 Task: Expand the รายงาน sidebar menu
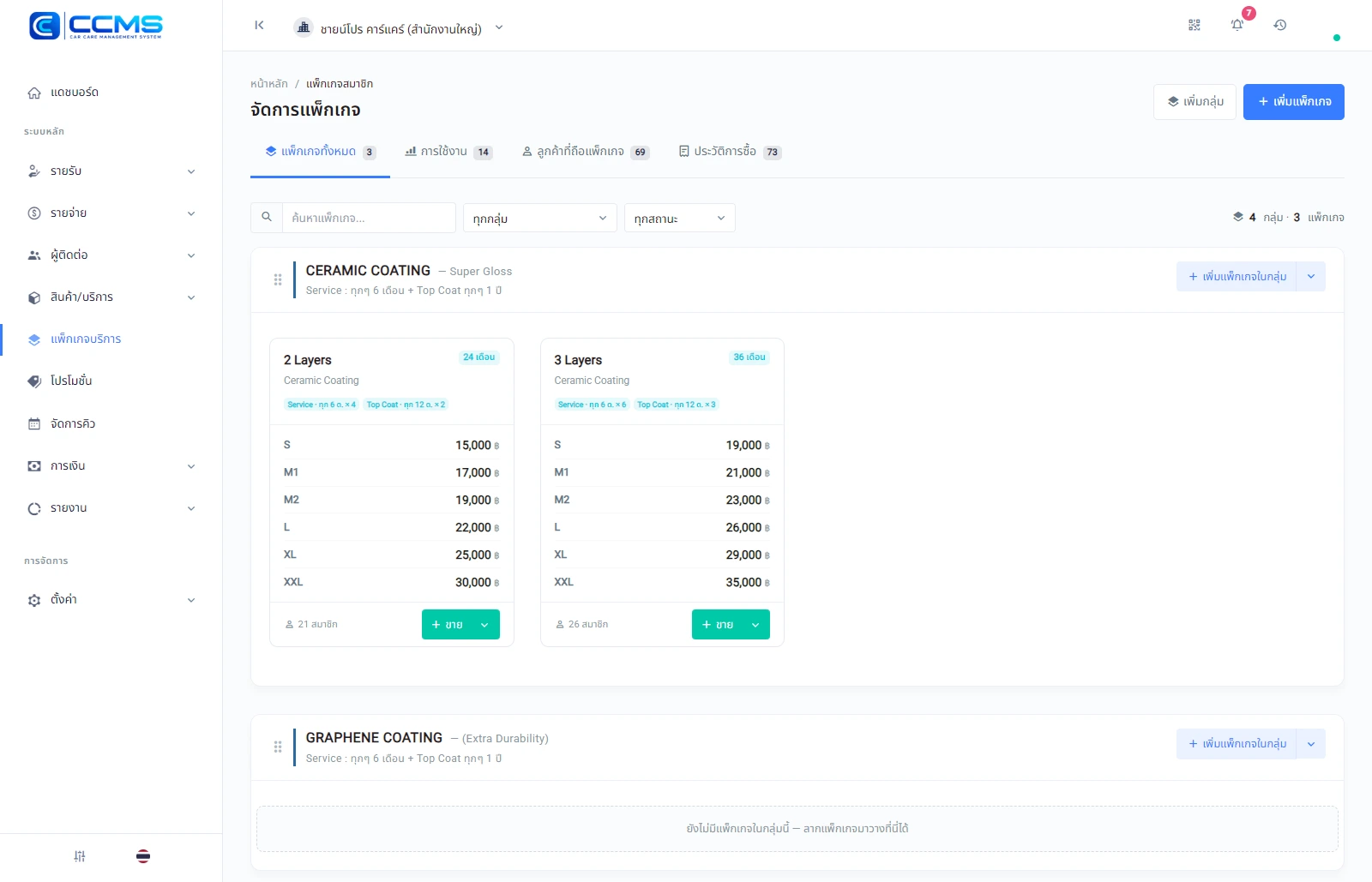point(111,508)
